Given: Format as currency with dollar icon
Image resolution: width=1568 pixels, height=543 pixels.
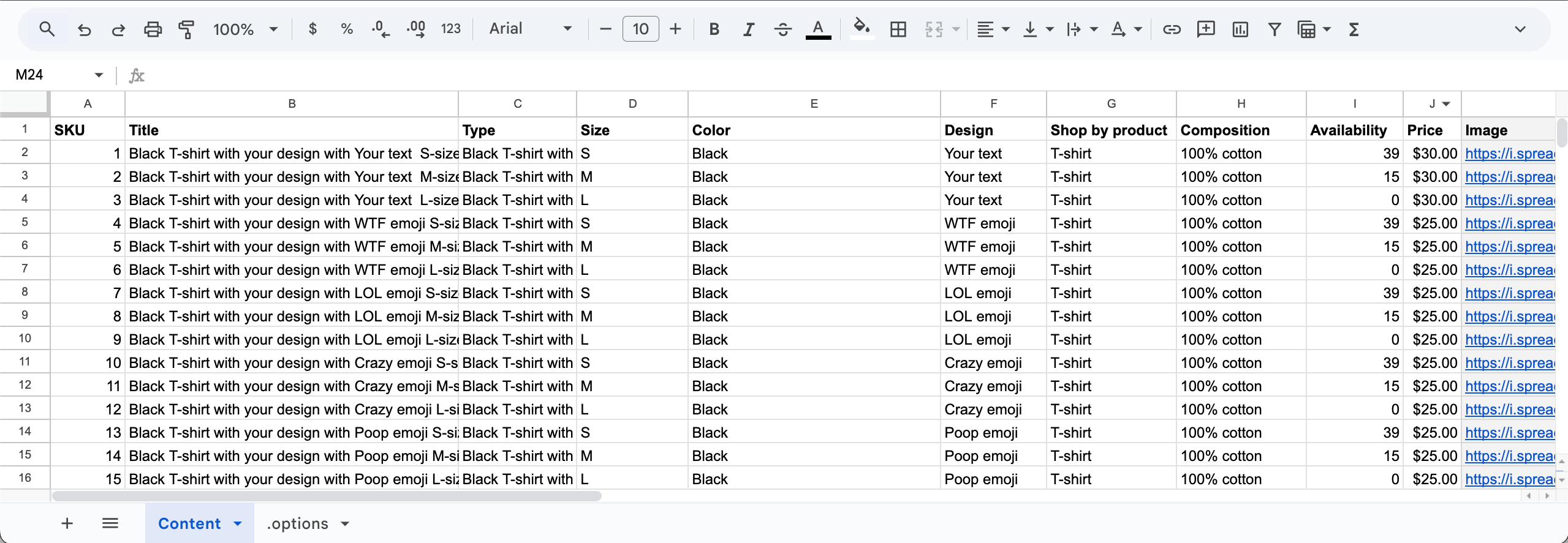Looking at the screenshot, I should [x=312, y=29].
